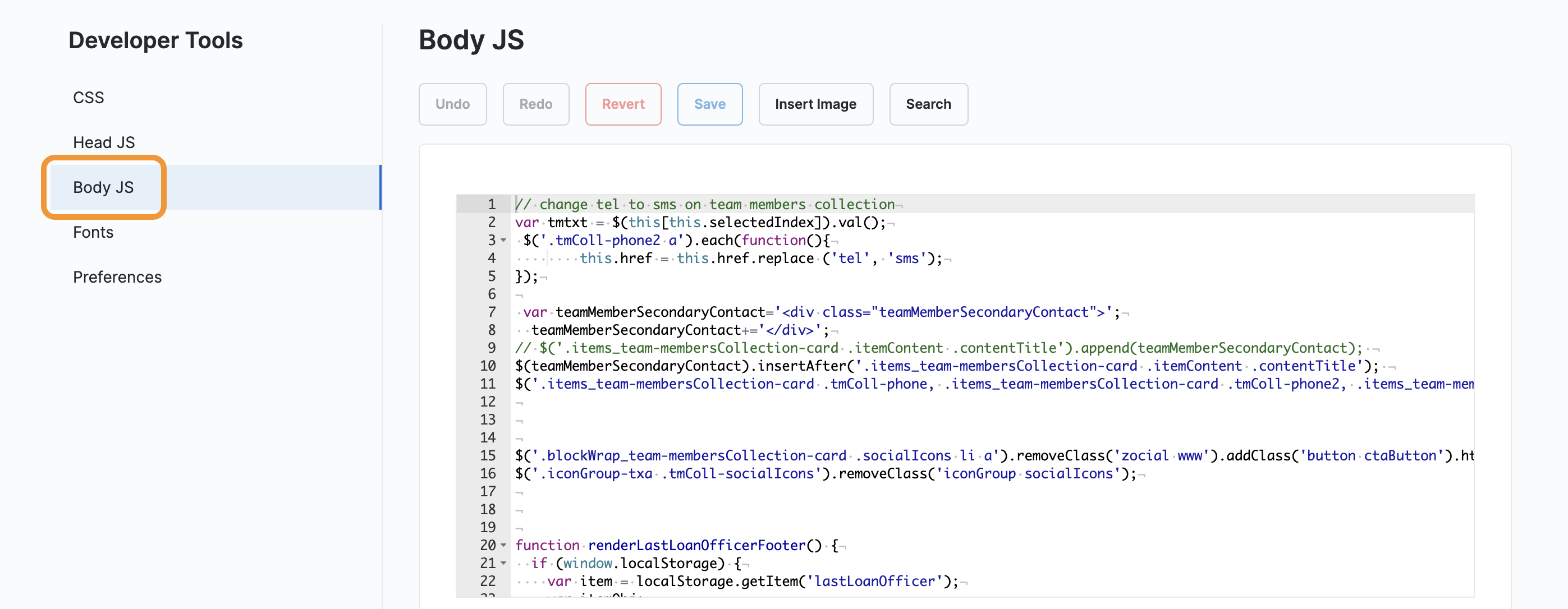Collapse fold arrow on line 20
This screenshot has width=1568, height=609.
(503, 545)
